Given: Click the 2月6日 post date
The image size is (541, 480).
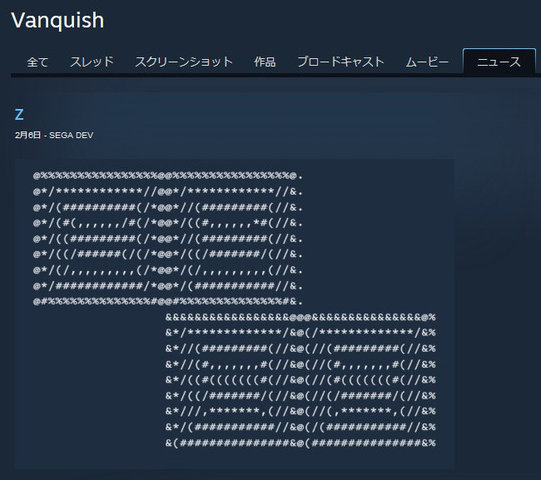Looking at the screenshot, I should point(28,135).
